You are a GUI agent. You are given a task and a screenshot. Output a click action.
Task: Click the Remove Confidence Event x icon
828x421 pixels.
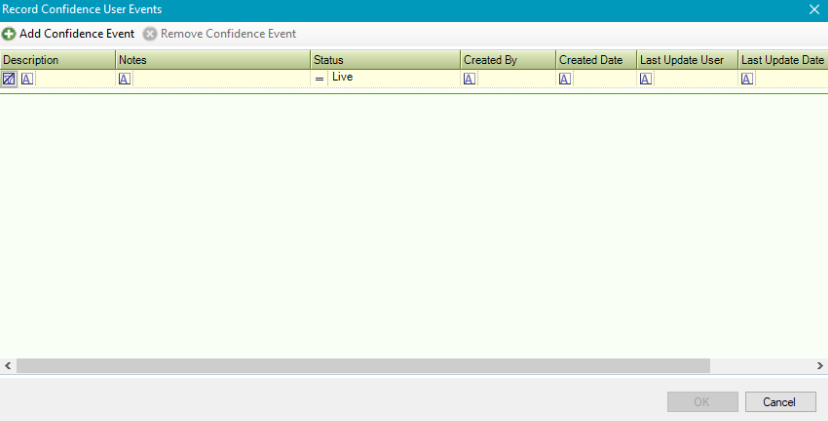(150, 34)
